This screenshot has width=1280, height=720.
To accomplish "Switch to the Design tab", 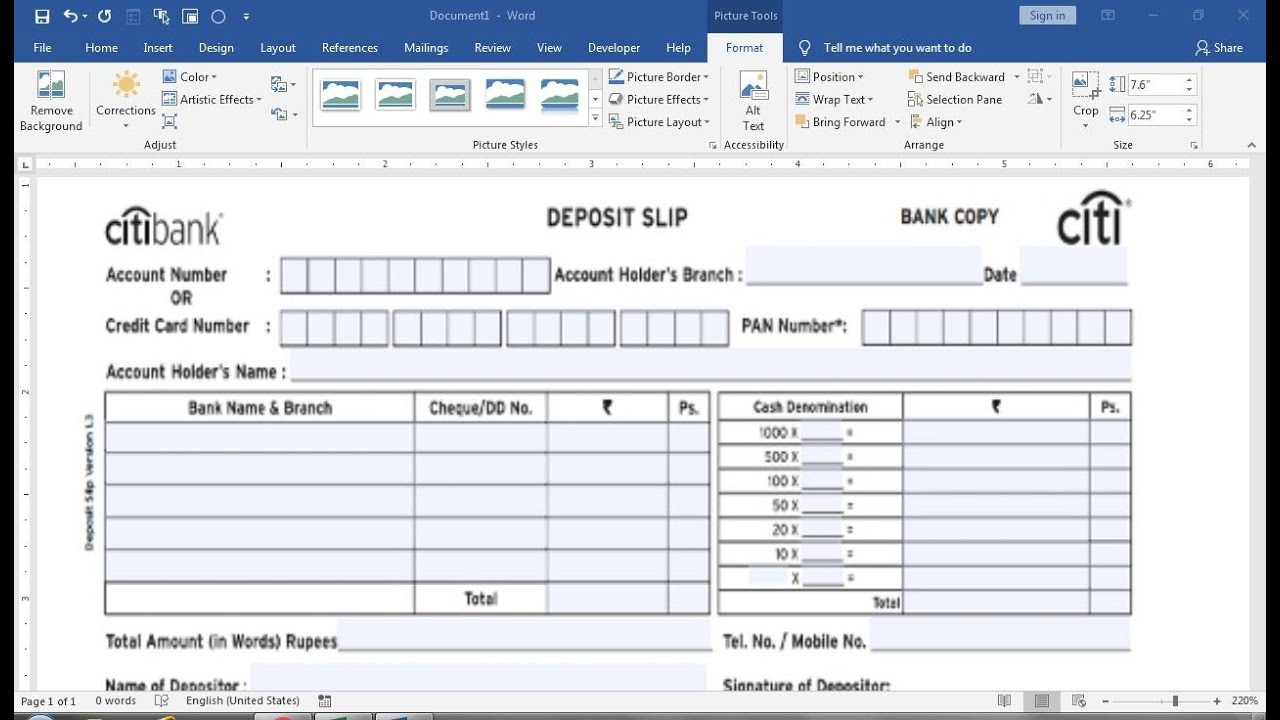I will (x=216, y=48).
